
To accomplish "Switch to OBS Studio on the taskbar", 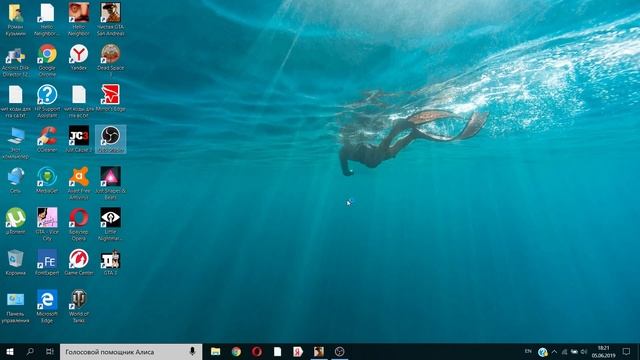I will tap(339, 351).
